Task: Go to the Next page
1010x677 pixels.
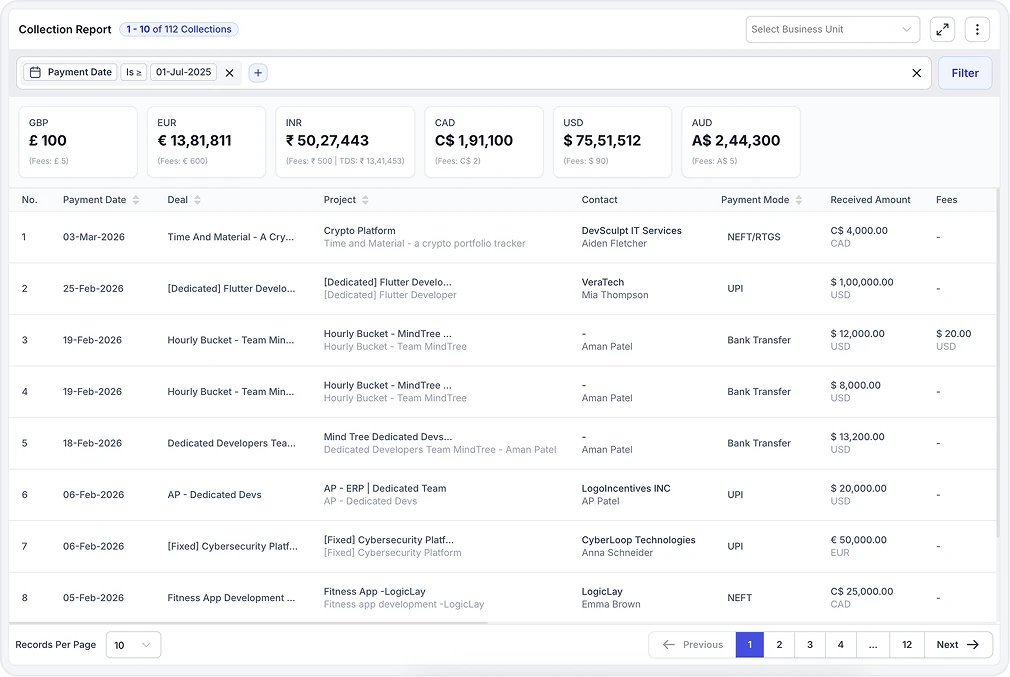Action: coord(958,645)
